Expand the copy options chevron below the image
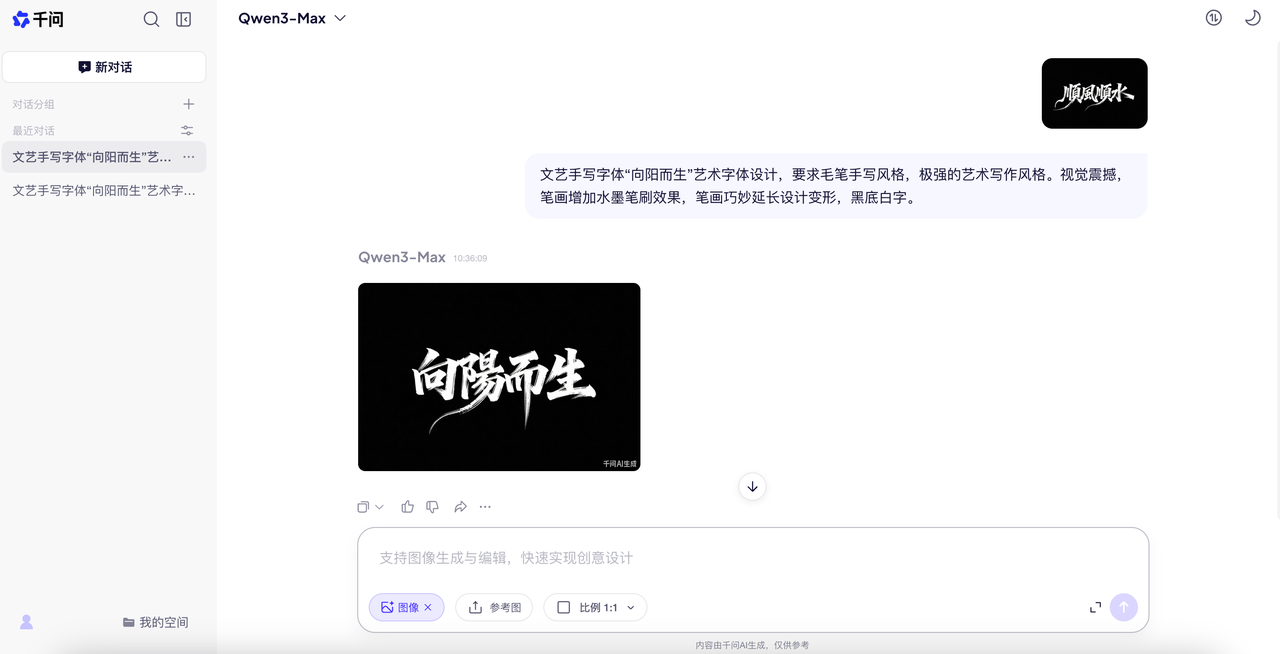The width and height of the screenshot is (1280, 654). (x=378, y=506)
